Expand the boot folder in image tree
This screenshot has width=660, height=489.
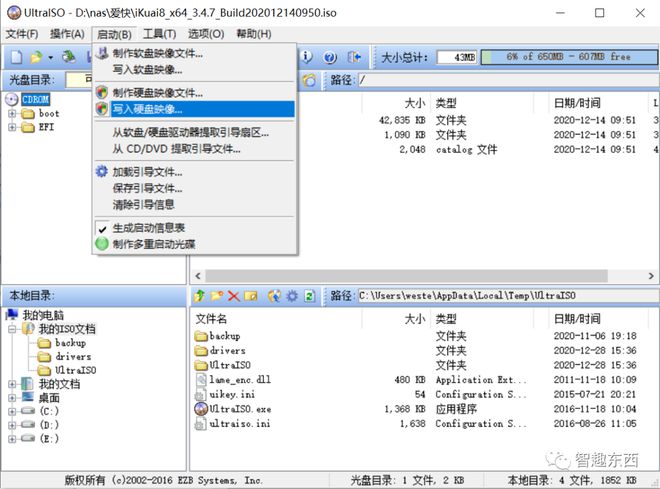point(12,114)
